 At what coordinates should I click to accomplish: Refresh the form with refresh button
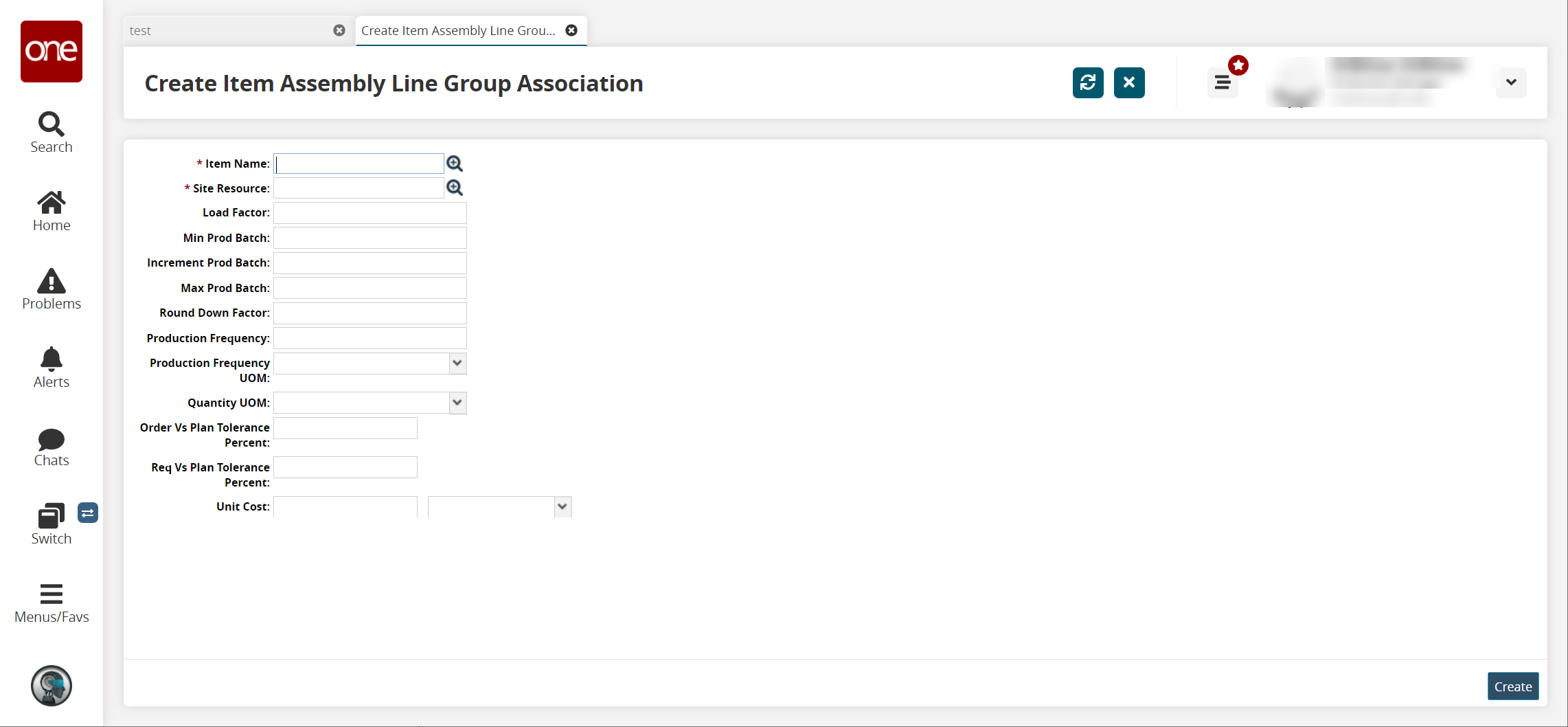pyautogui.click(x=1088, y=83)
